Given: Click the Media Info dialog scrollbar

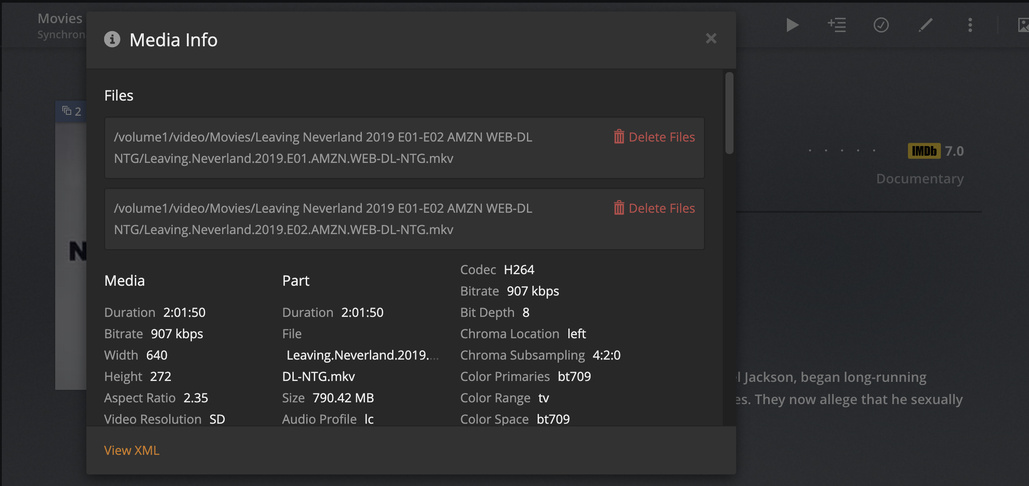Looking at the screenshot, I should [x=729, y=112].
